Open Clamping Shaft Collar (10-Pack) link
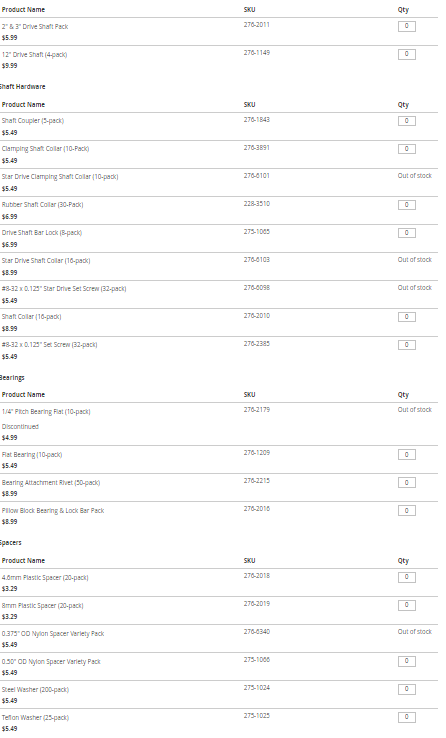 click(46, 149)
